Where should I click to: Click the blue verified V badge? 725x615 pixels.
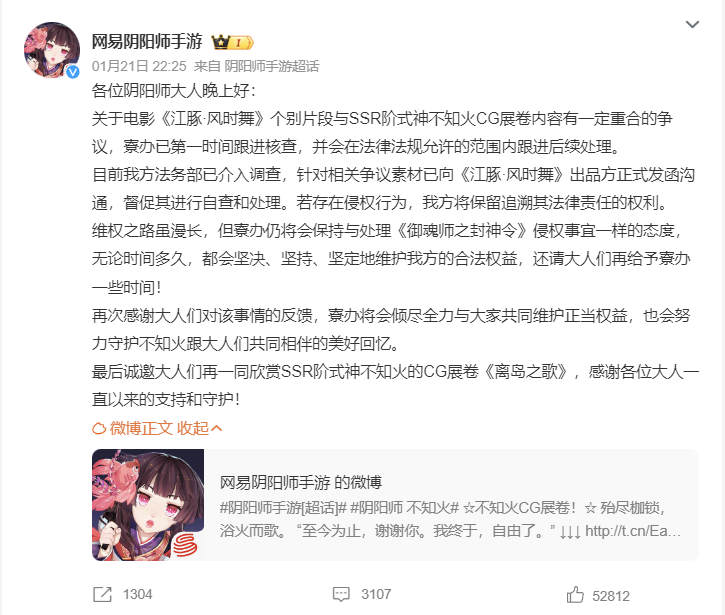pos(73,72)
